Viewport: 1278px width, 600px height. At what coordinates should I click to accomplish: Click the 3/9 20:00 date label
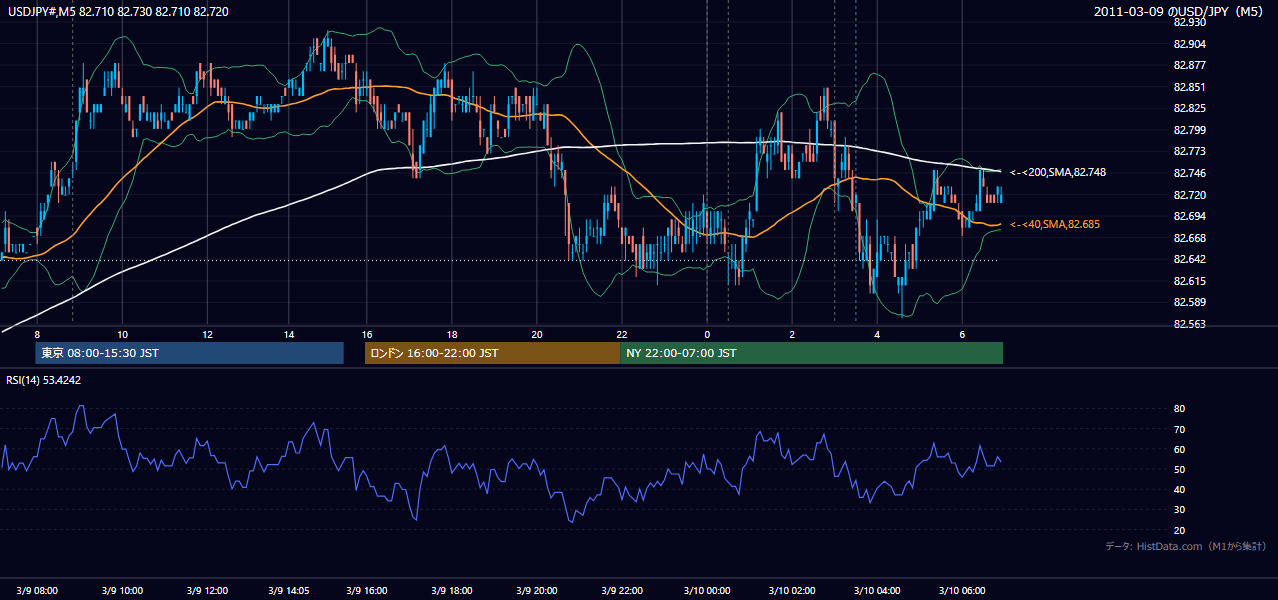pyautogui.click(x=536, y=590)
